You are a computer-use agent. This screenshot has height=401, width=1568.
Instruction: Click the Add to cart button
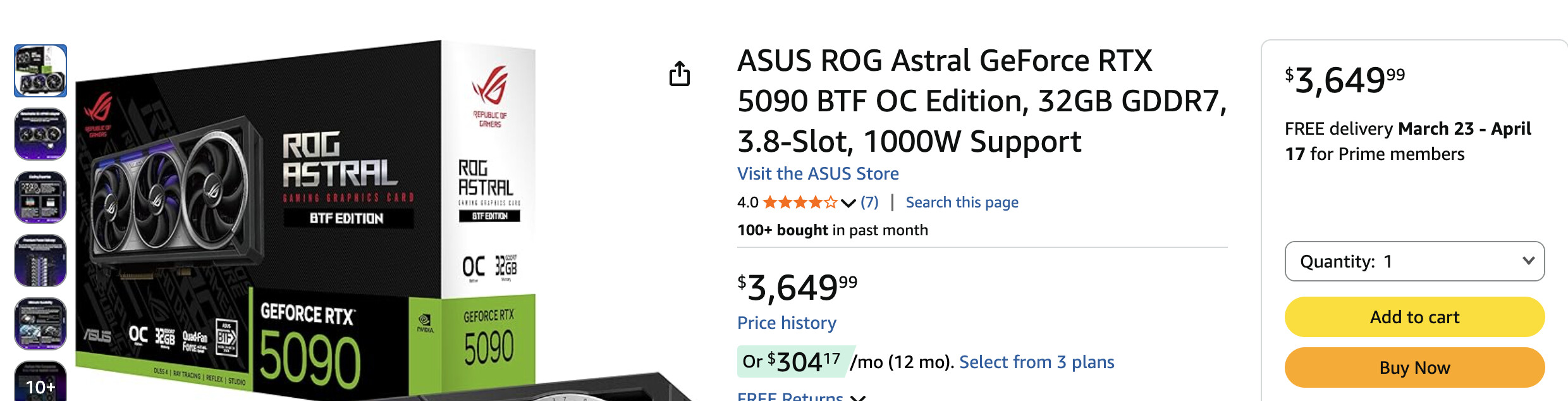click(x=1414, y=317)
